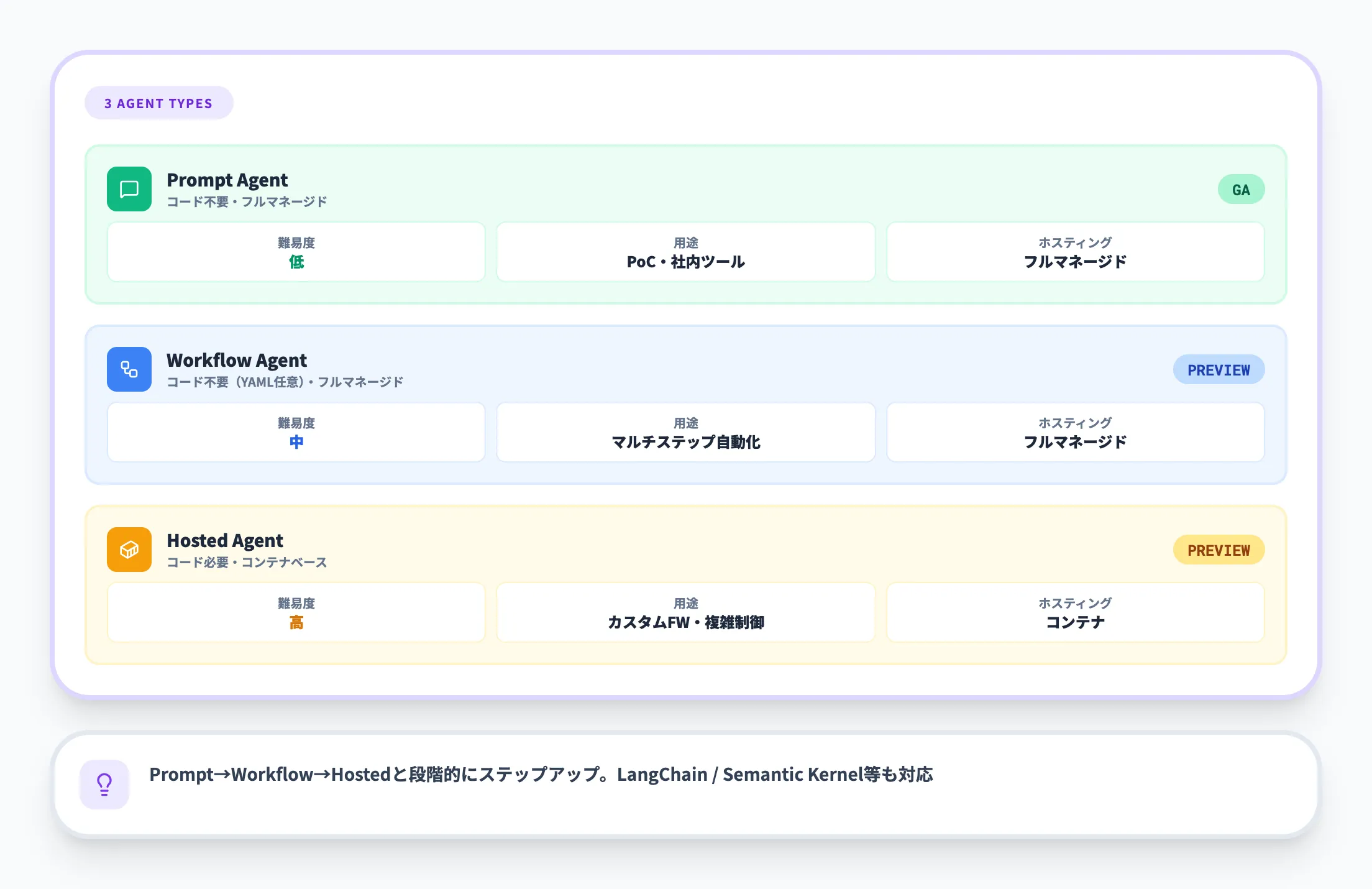Click Prompt Agent difficulty card showing 低

(x=296, y=252)
